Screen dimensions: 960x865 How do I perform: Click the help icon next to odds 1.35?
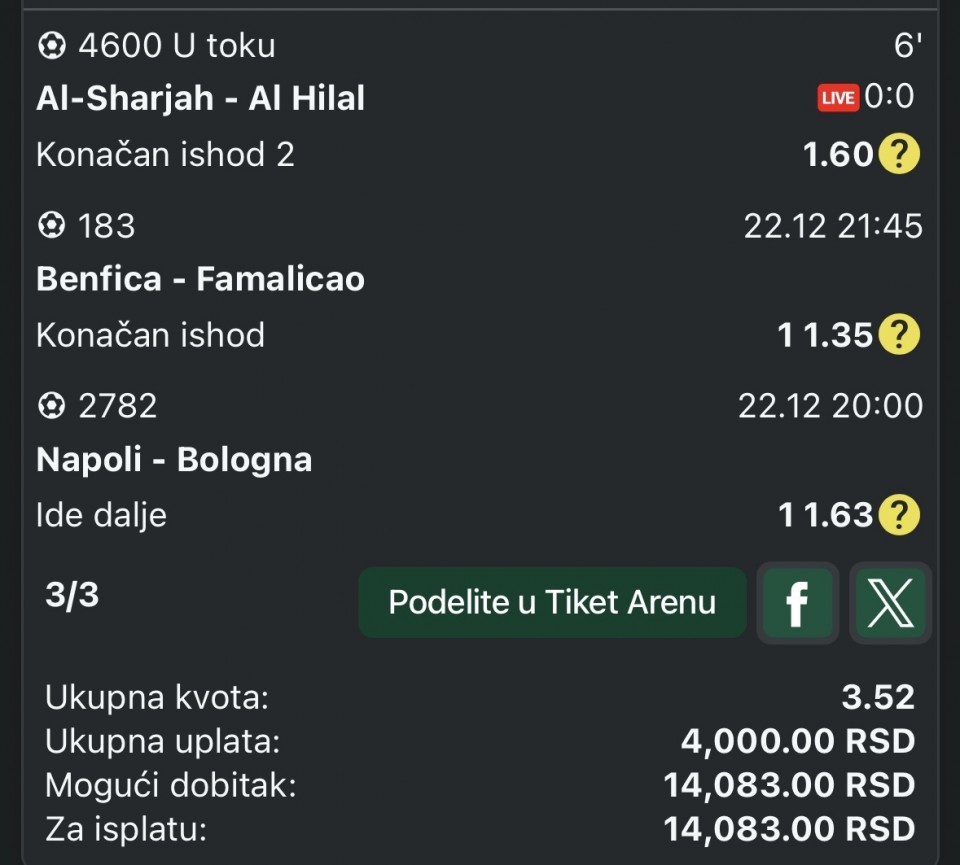pos(899,335)
